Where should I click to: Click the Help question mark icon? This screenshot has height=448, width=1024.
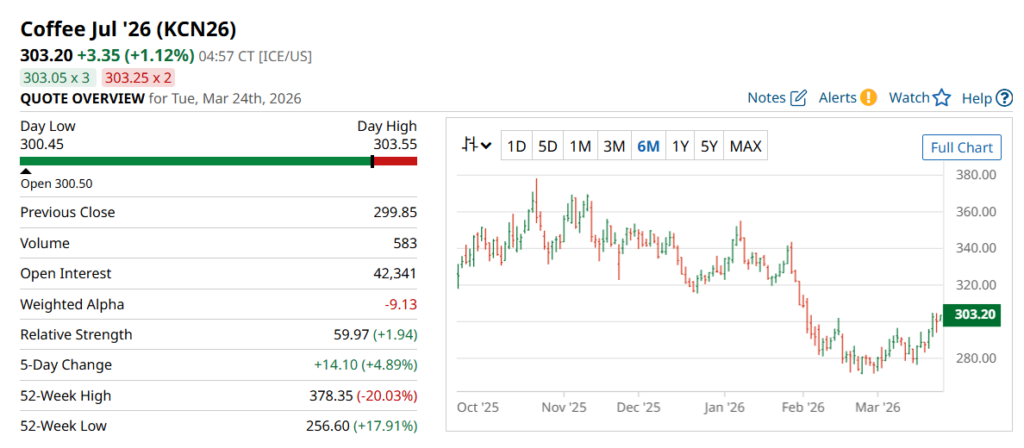pyautogui.click(x=1004, y=98)
